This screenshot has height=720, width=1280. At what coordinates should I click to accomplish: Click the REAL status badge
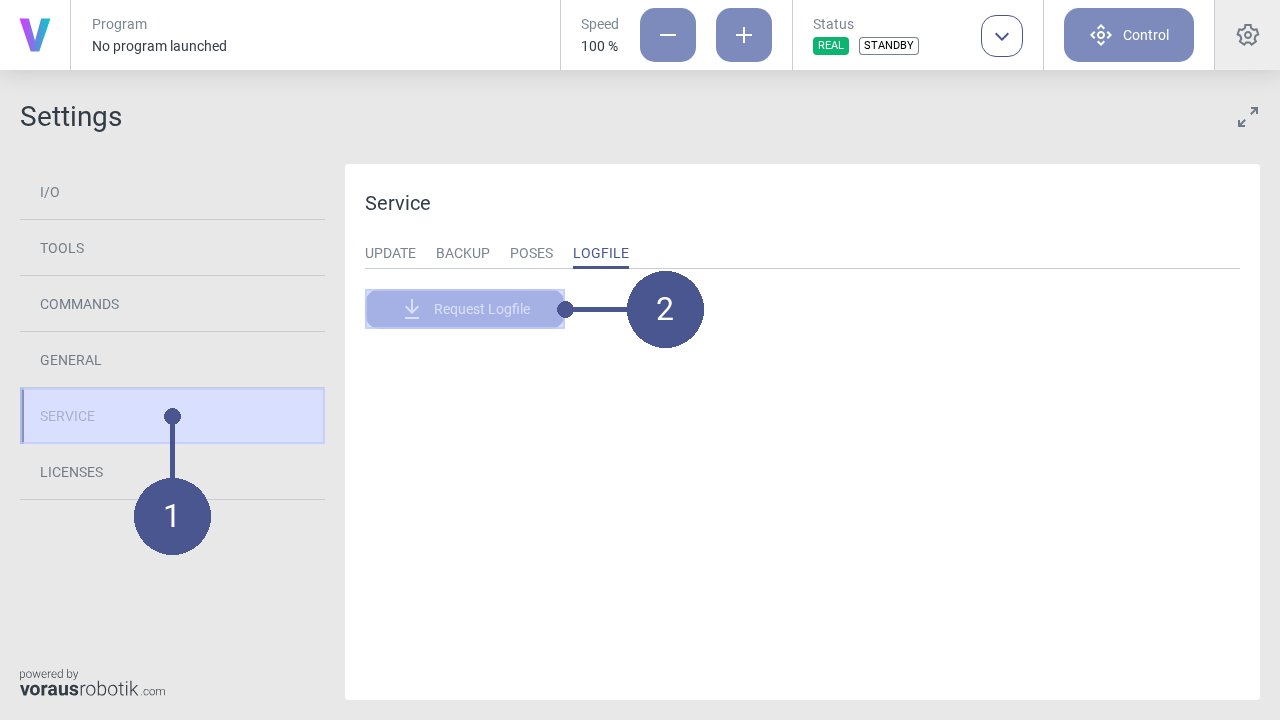[x=831, y=46]
